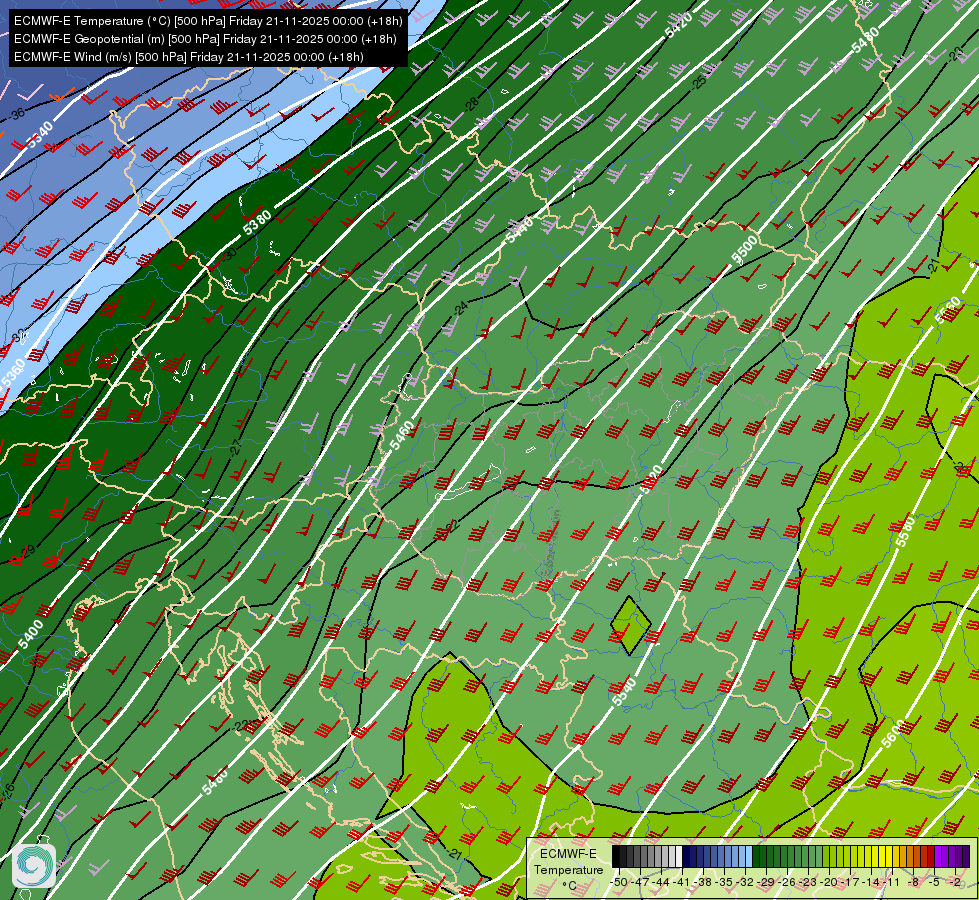Click the -27 isotherm label on the map
The height and width of the screenshot is (900, 979).
235,448
